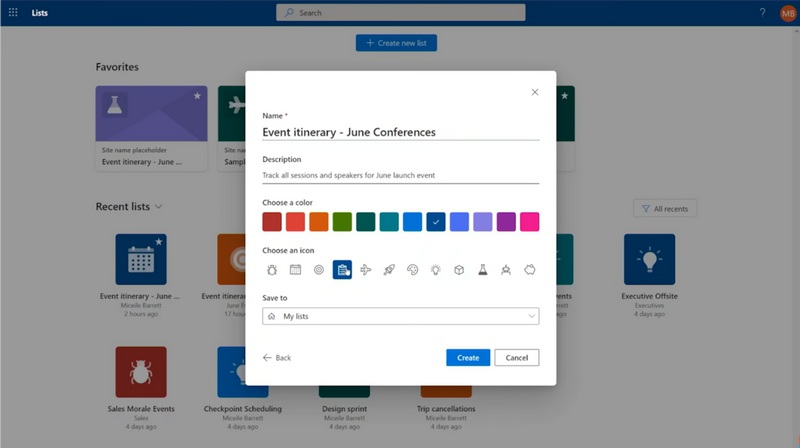
Task: Select the lightbulb icon
Action: click(436, 270)
